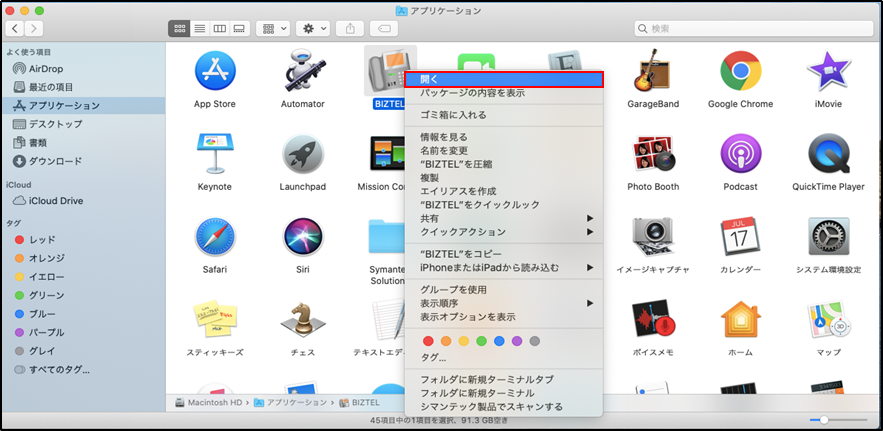Select the カレンダー calendar icon
Screen dimensions: 883x431
click(x=741, y=237)
